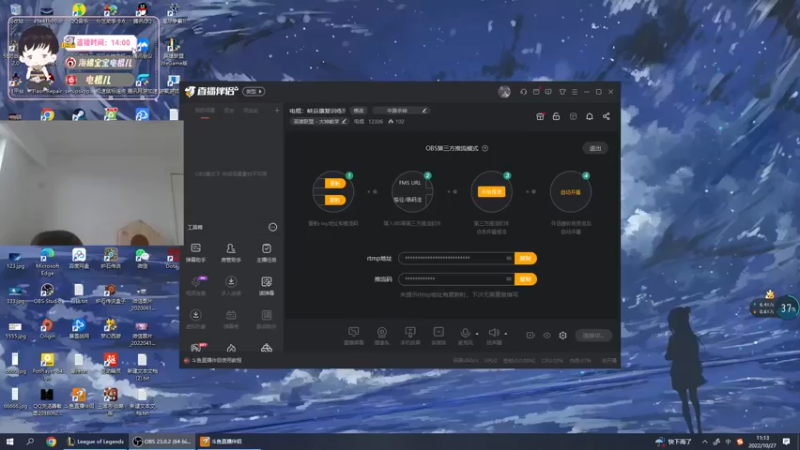Viewport: 800px width, 450px height.
Task: Open the 弹幕助手 tool in toolbox
Action: pyautogui.click(x=196, y=253)
